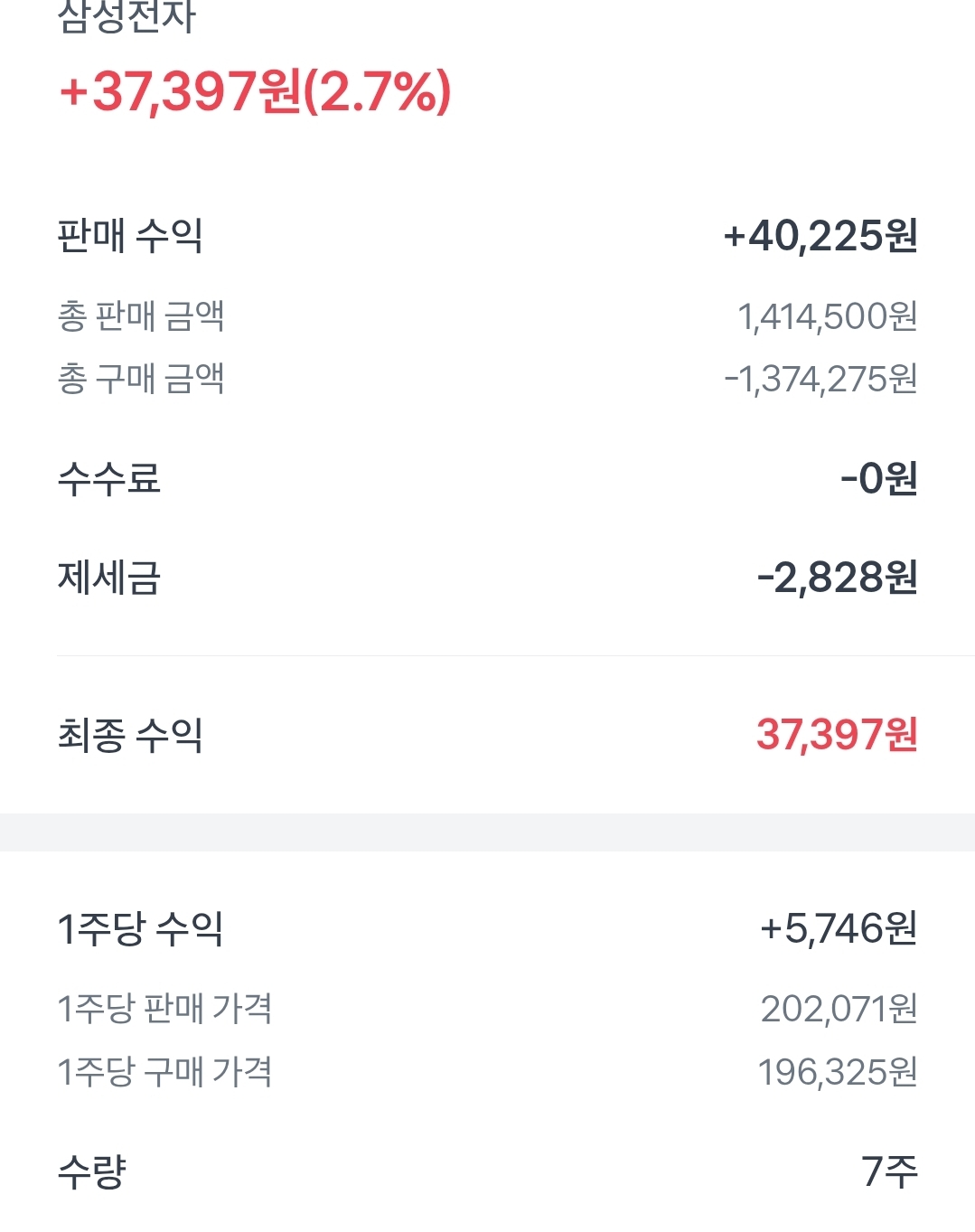The width and height of the screenshot is (975, 1232).
Task: Select the 제세금 taxes label
Action: pos(109,578)
